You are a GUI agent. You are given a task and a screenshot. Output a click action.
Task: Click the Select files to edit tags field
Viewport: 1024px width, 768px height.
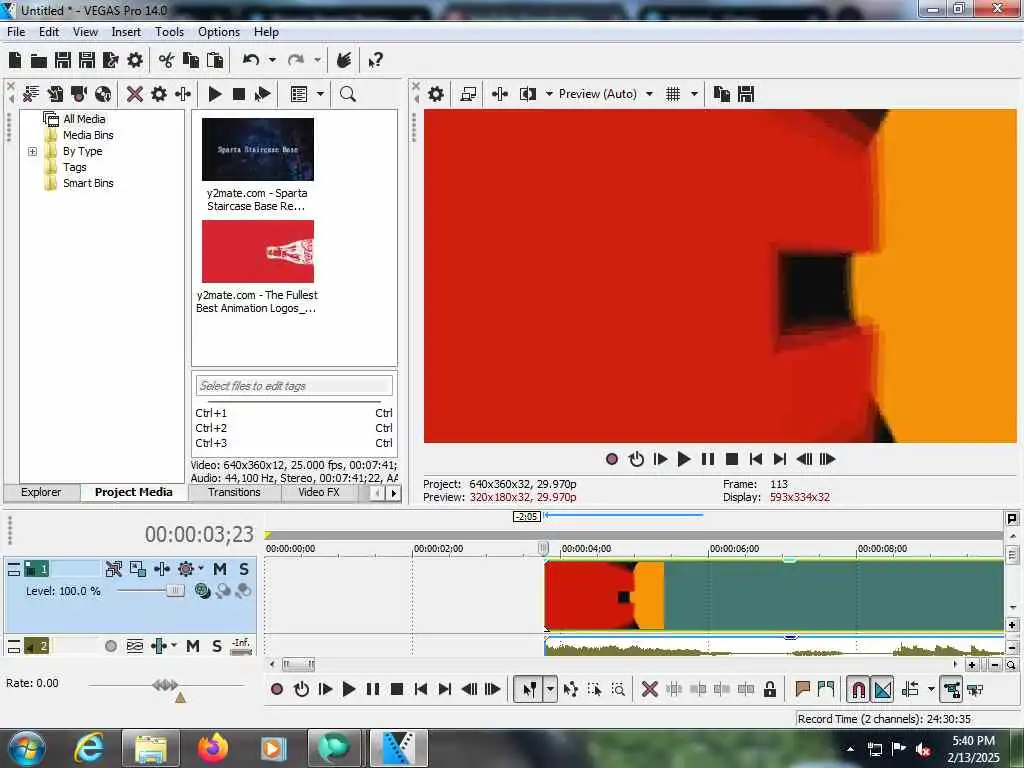[x=294, y=386]
